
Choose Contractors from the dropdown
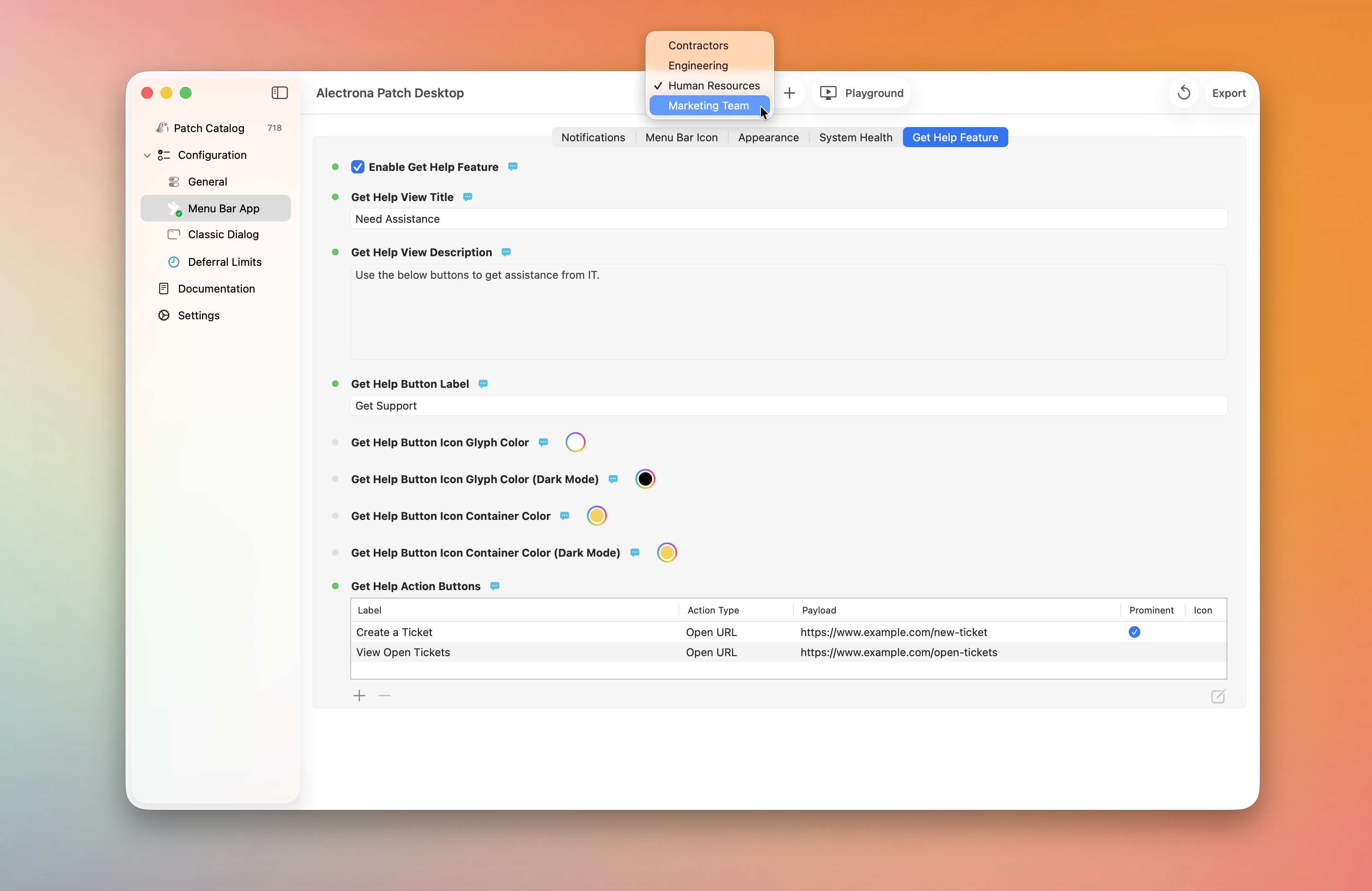click(x=709, y=46)
